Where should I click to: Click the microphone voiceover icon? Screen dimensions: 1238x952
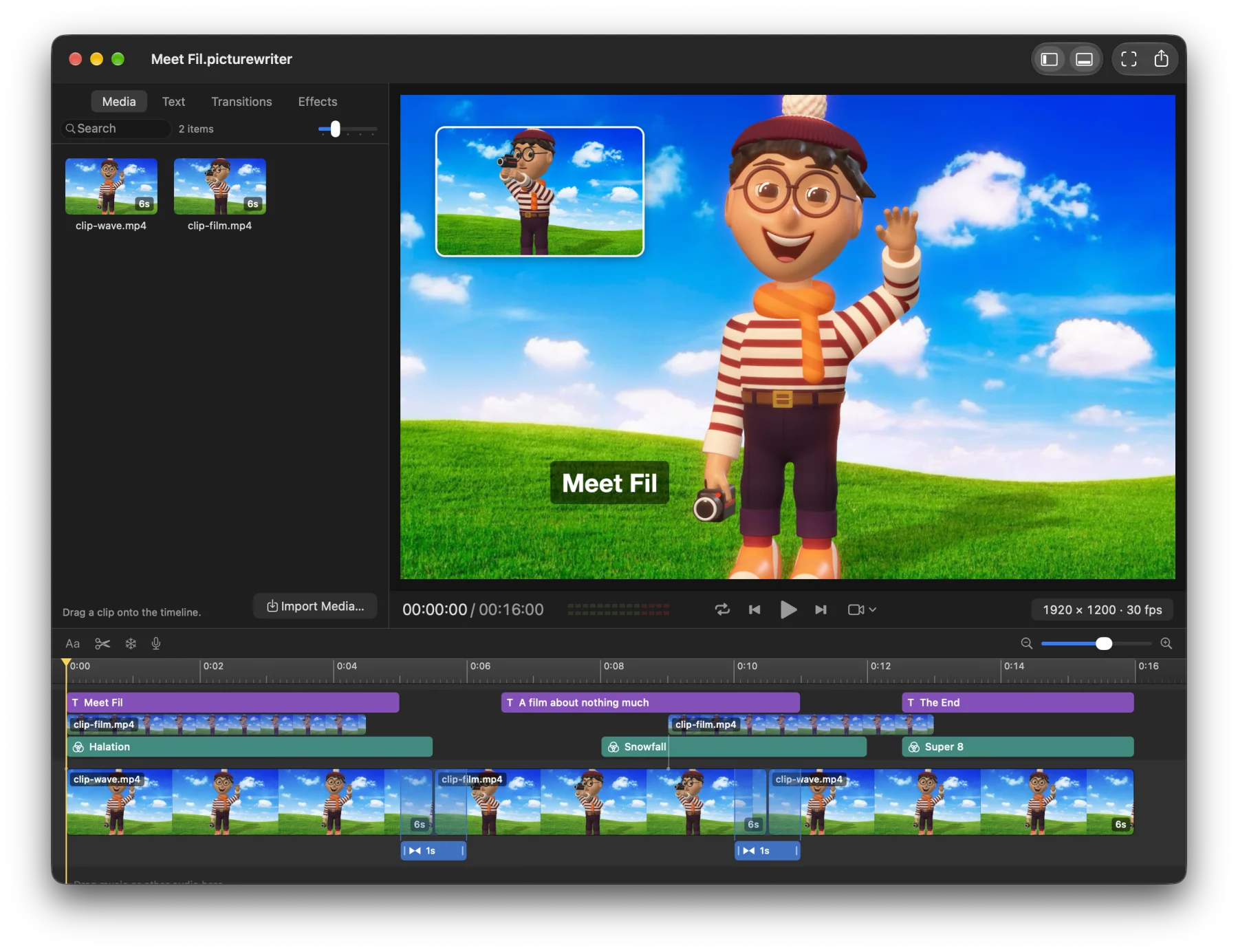pyautogui.click(x=156, y=644)
